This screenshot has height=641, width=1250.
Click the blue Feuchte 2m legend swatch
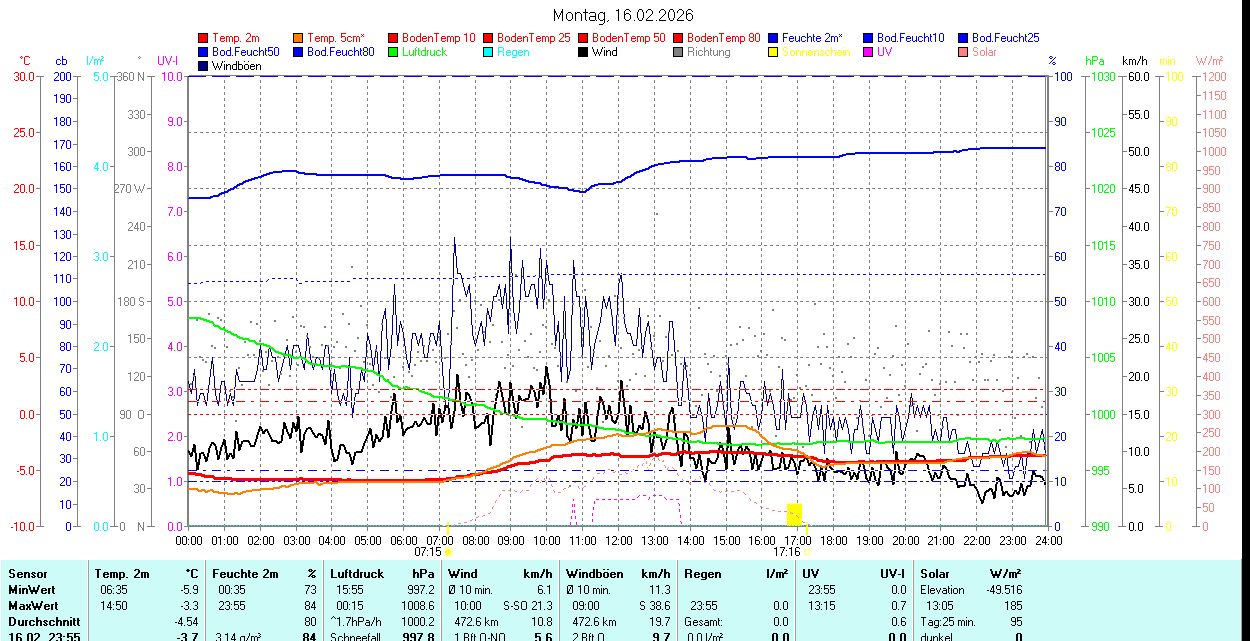pyautogui.click(x=774, y=38)
